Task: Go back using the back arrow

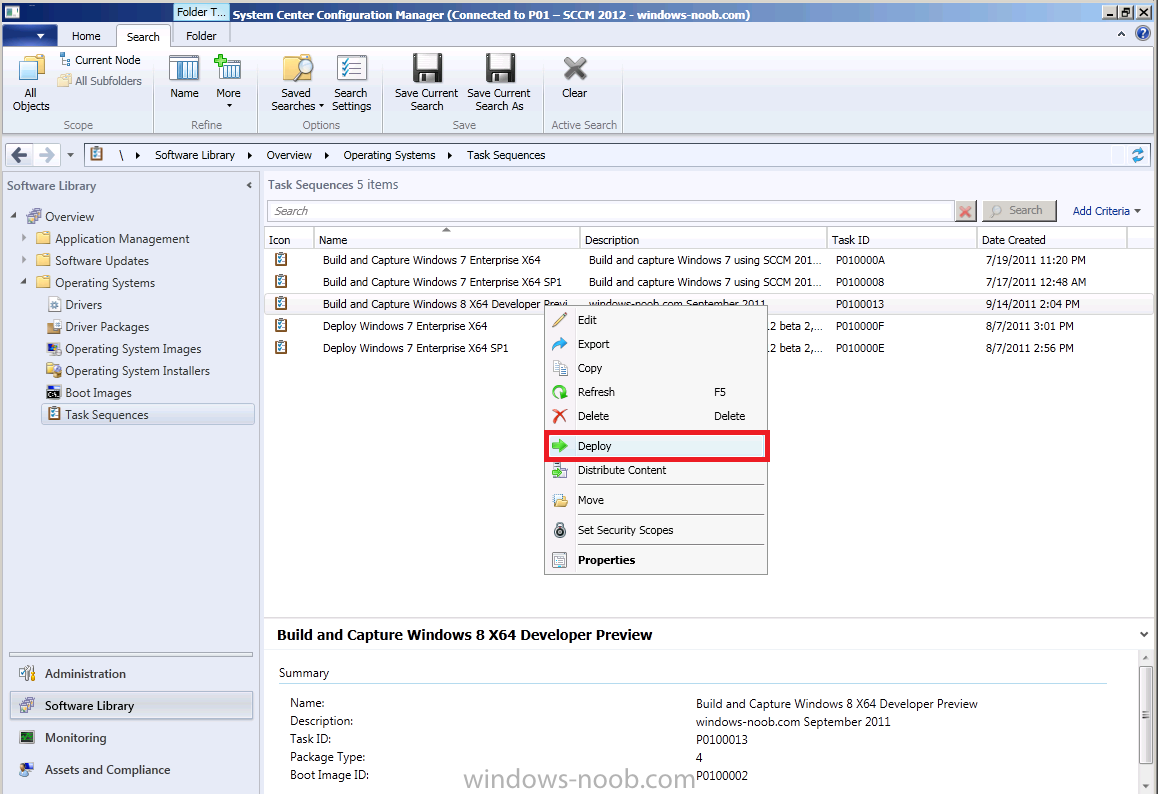Action: point(19,155)
